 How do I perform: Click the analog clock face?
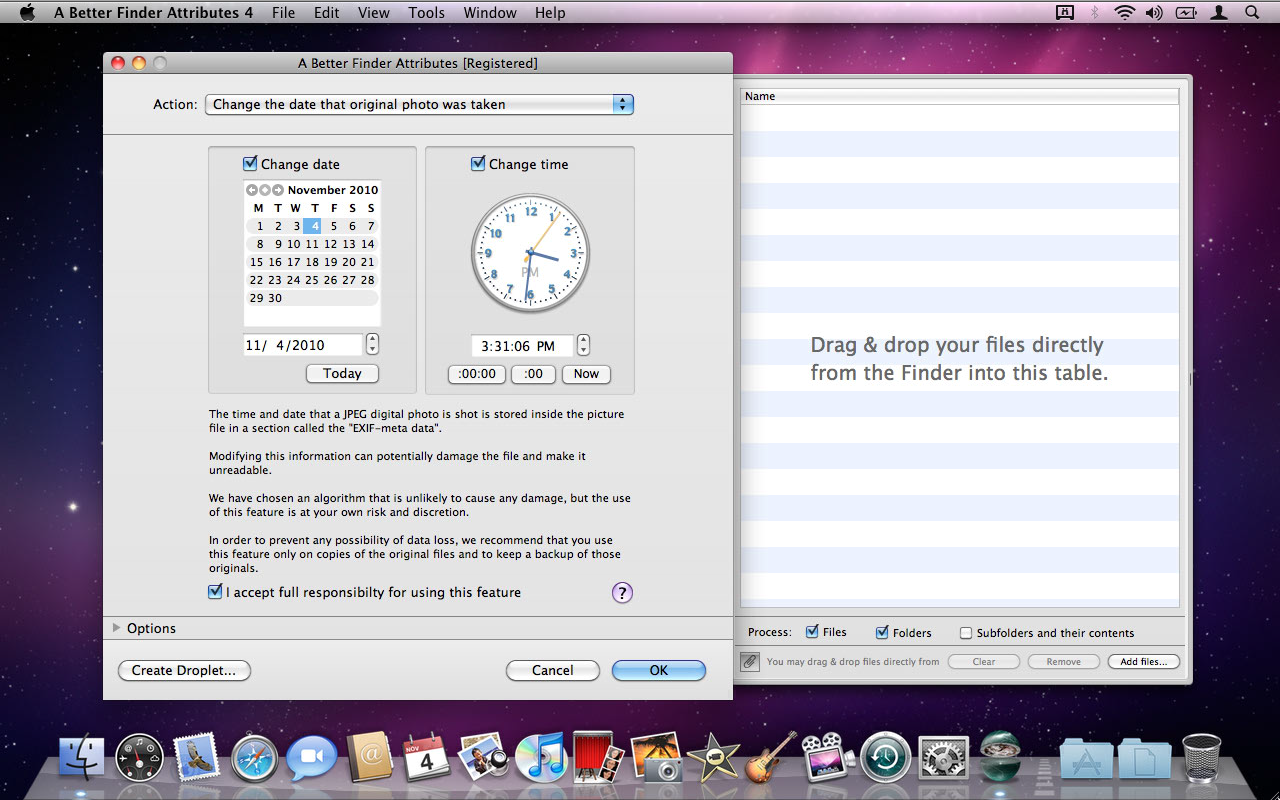tap(530, 254)
